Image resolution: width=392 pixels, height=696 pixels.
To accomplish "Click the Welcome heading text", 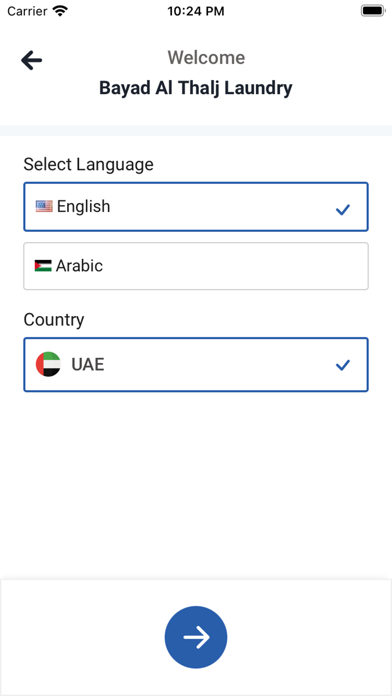I will 206,58.
